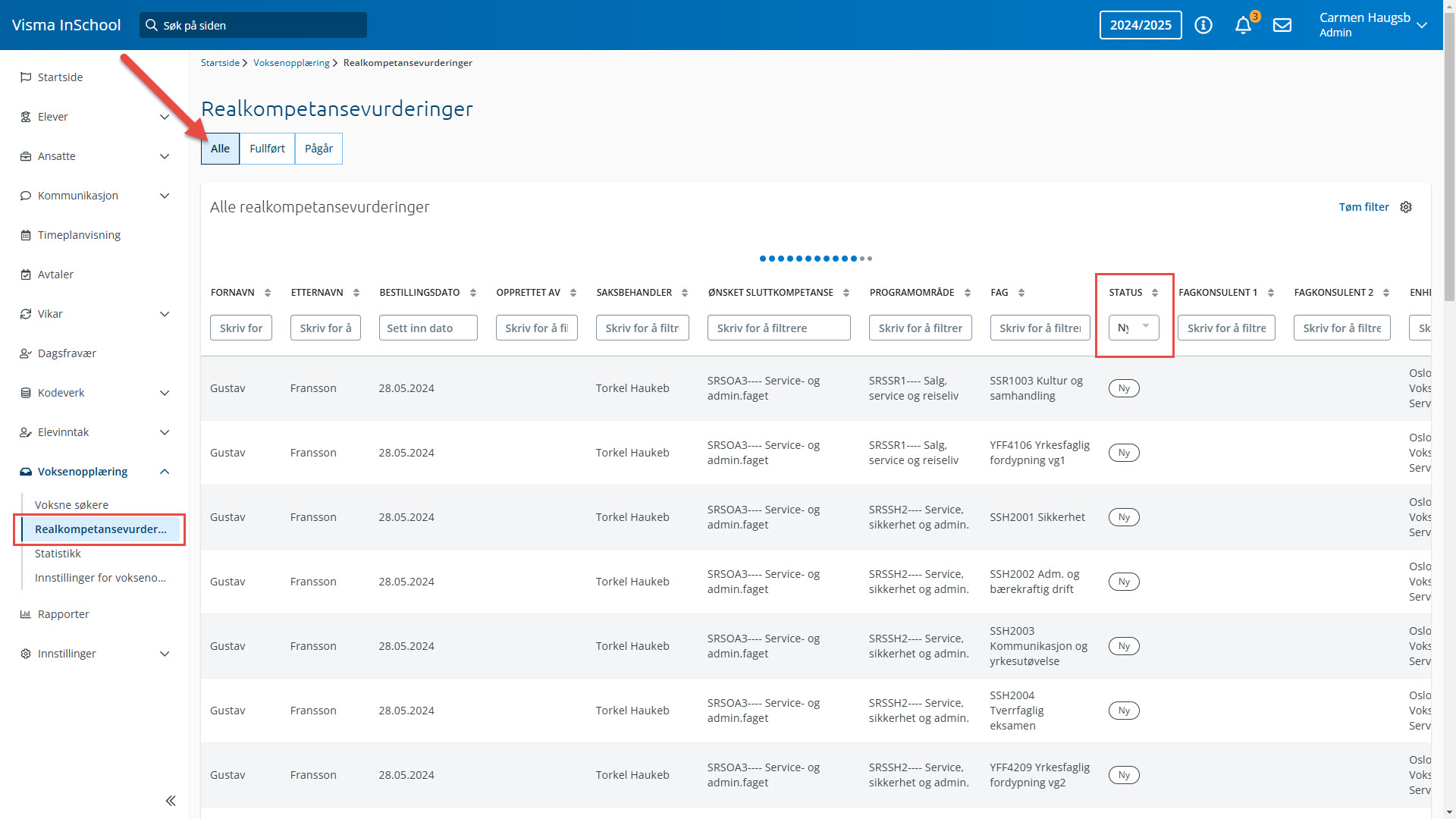This screenshot has width=1456, height=819.
Task: Sort by OPPRETTET AV column arrows
Action: click(573, 293)
